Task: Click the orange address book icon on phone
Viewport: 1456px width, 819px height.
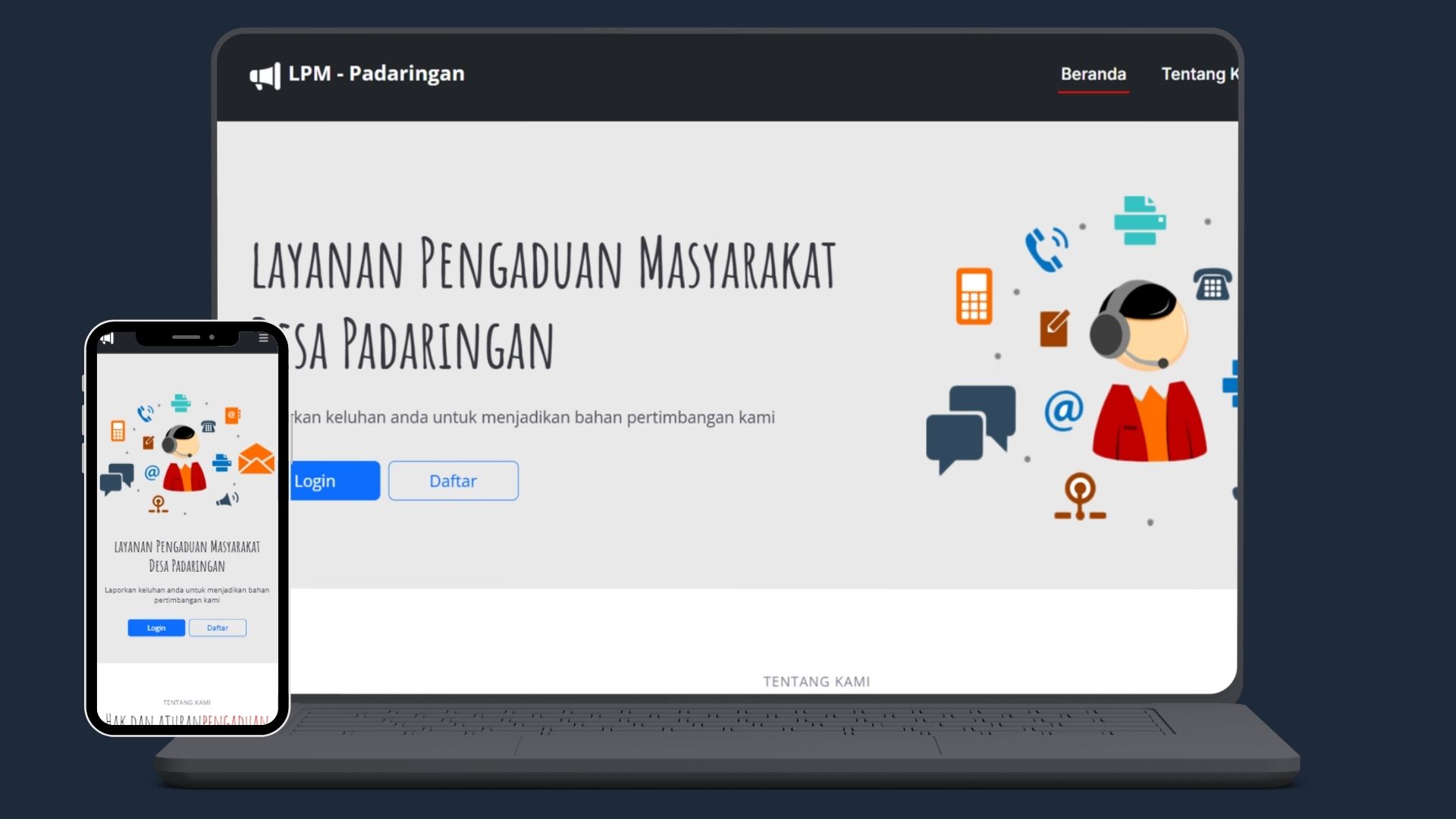Action: pos(233,415)
